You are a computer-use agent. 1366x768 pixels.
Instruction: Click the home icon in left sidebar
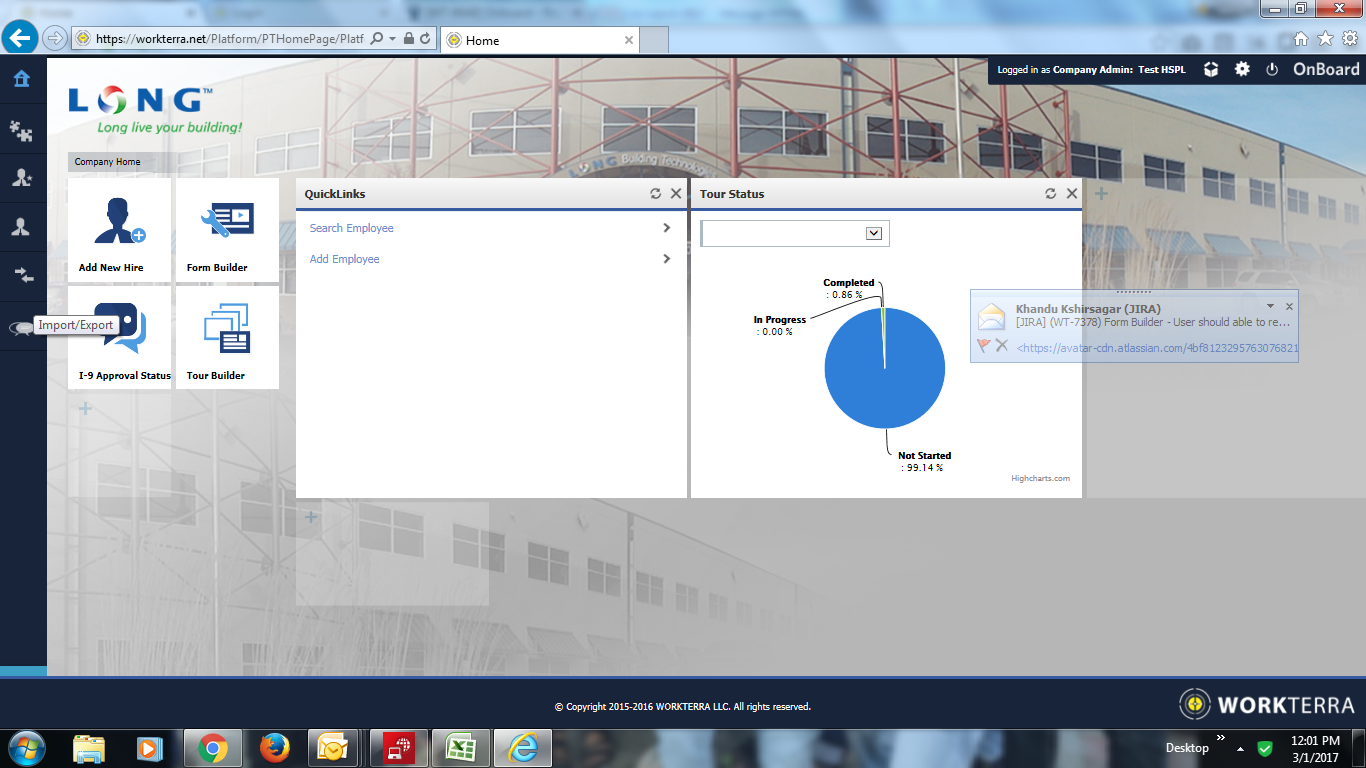pos(21,79)
